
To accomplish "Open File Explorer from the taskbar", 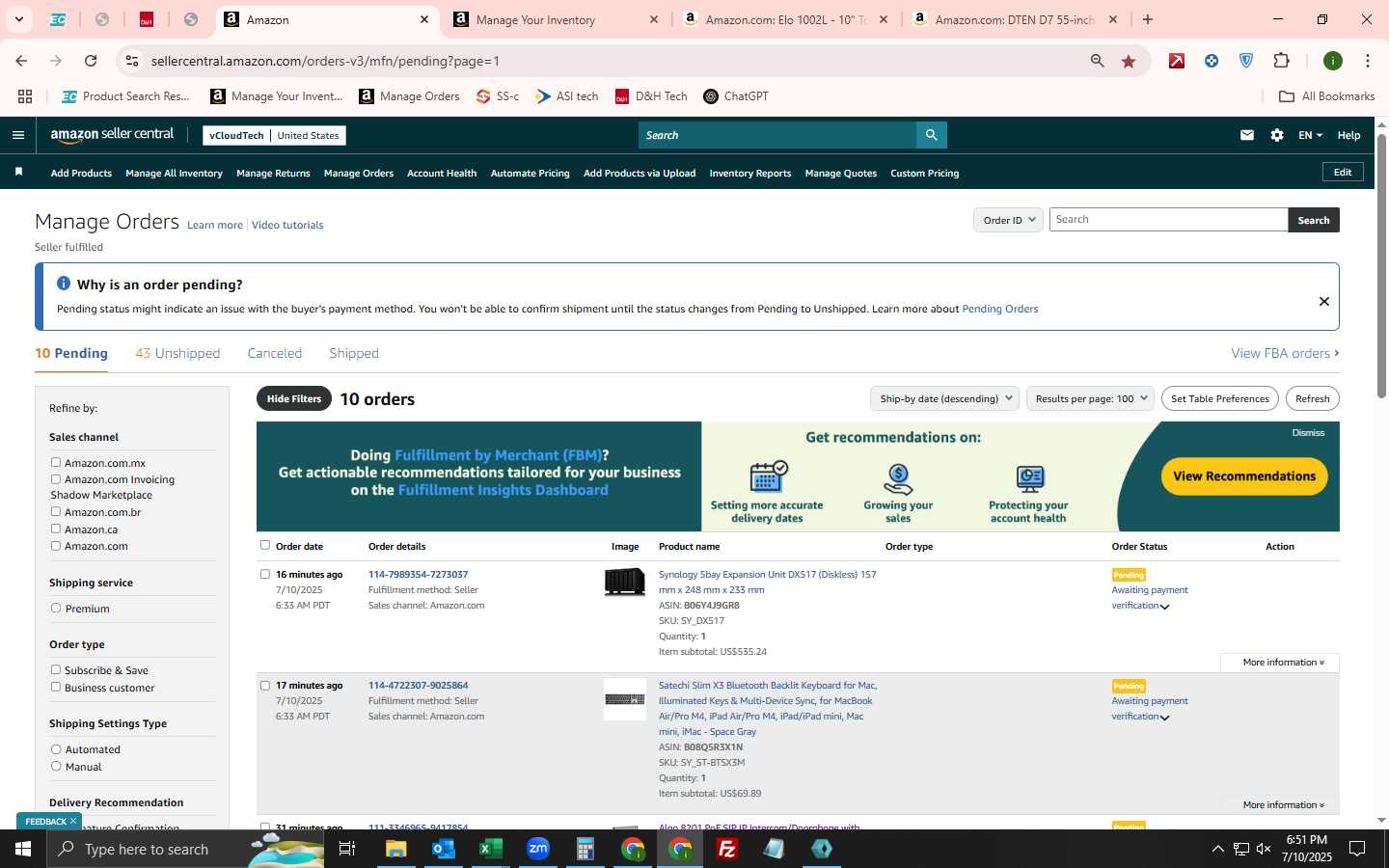I will 396,849.
